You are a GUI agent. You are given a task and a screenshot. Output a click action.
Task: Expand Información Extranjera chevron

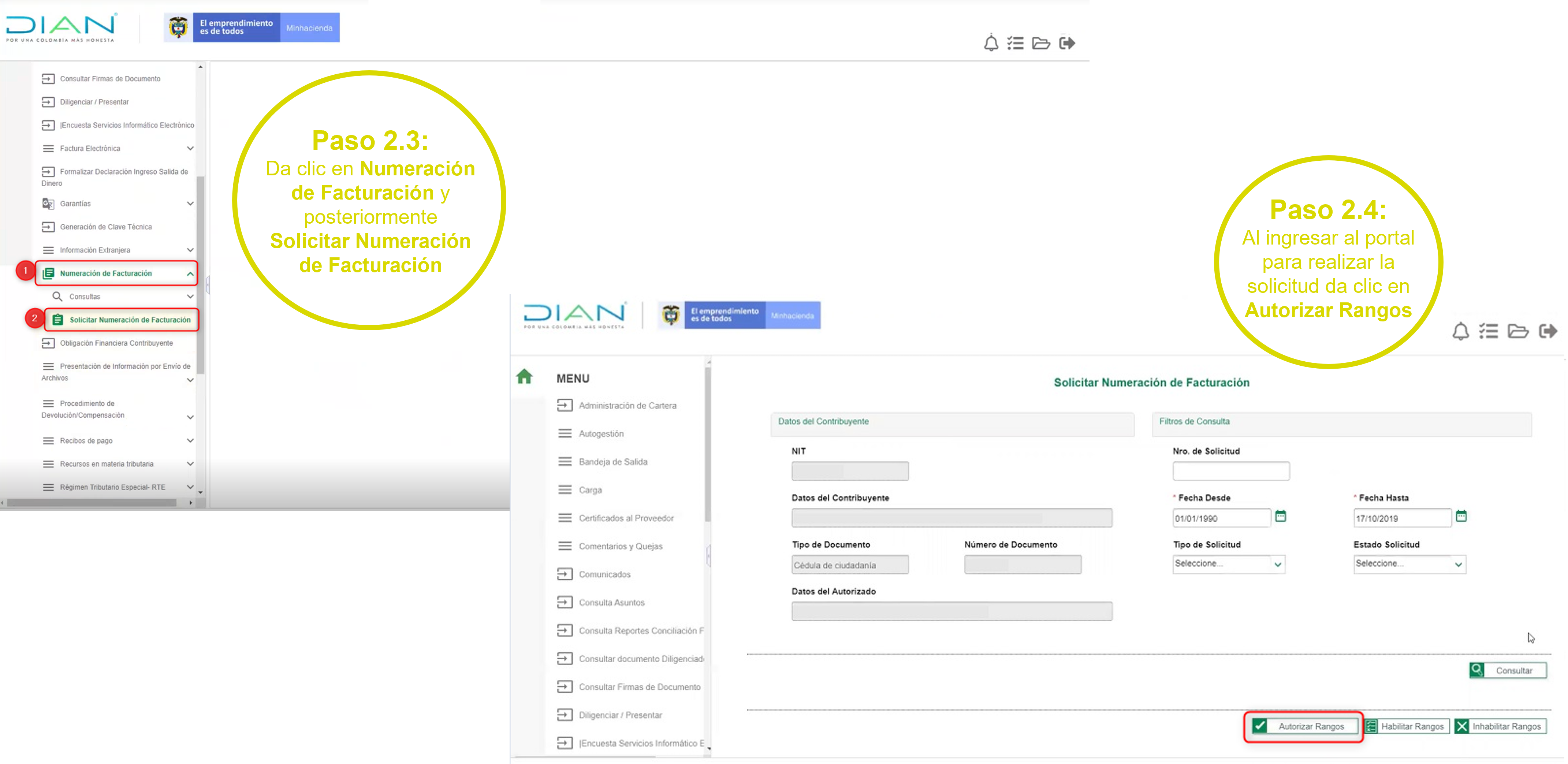190,250
